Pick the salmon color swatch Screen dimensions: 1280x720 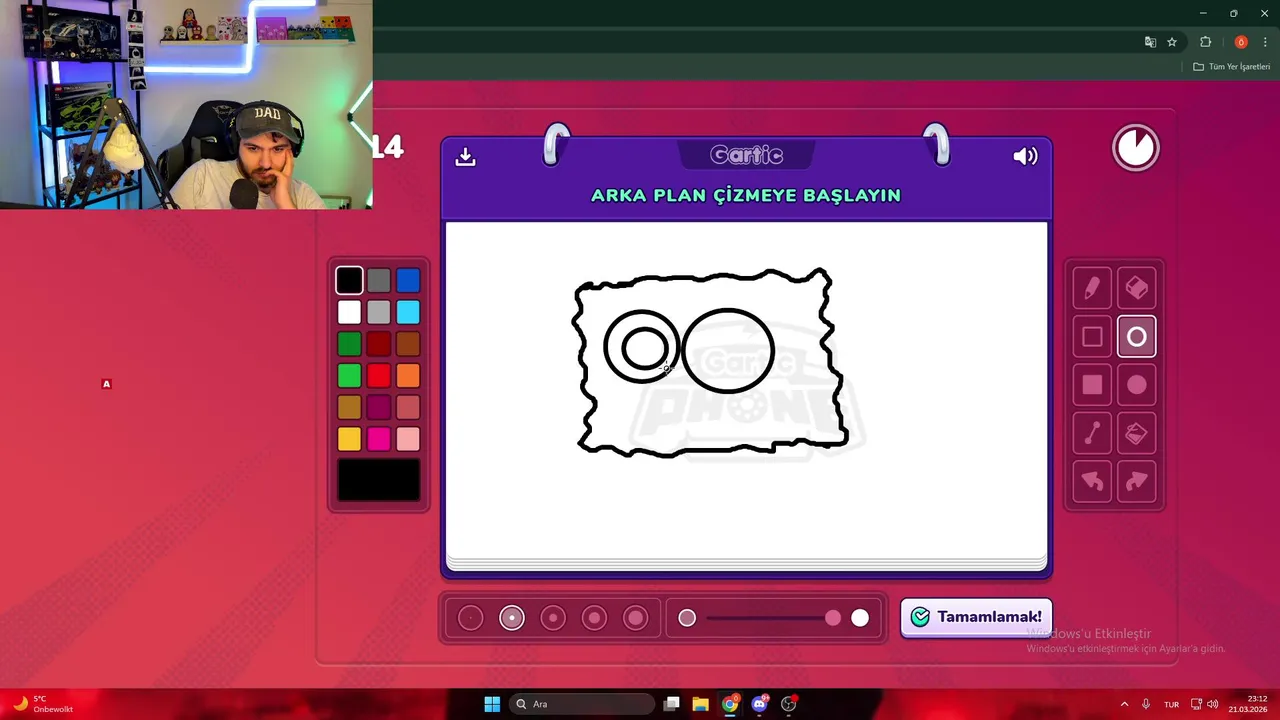[407, 407]
